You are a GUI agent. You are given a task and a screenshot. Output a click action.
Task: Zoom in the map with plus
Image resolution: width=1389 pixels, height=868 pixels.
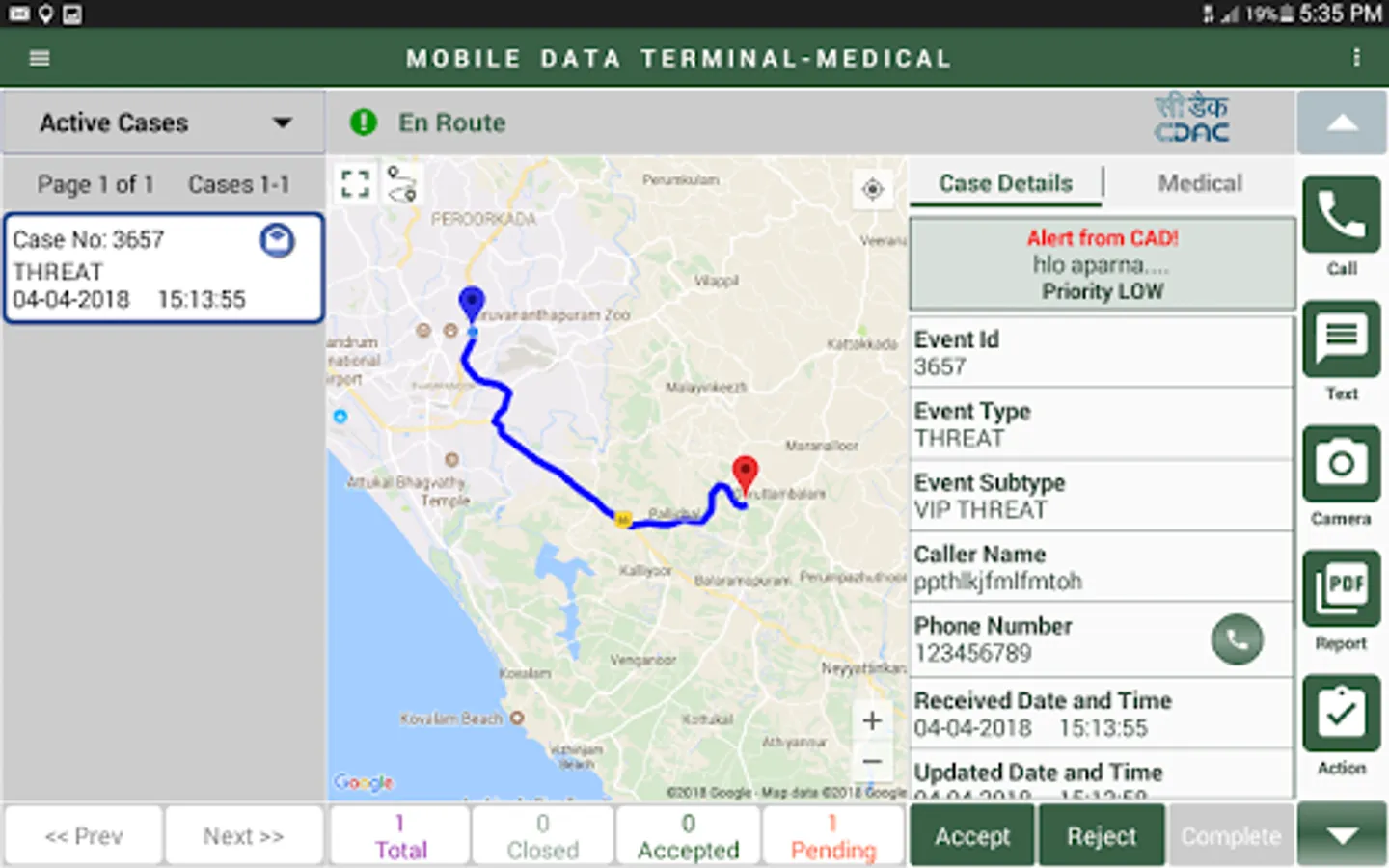pyautogui.click(x=872, y=720)
